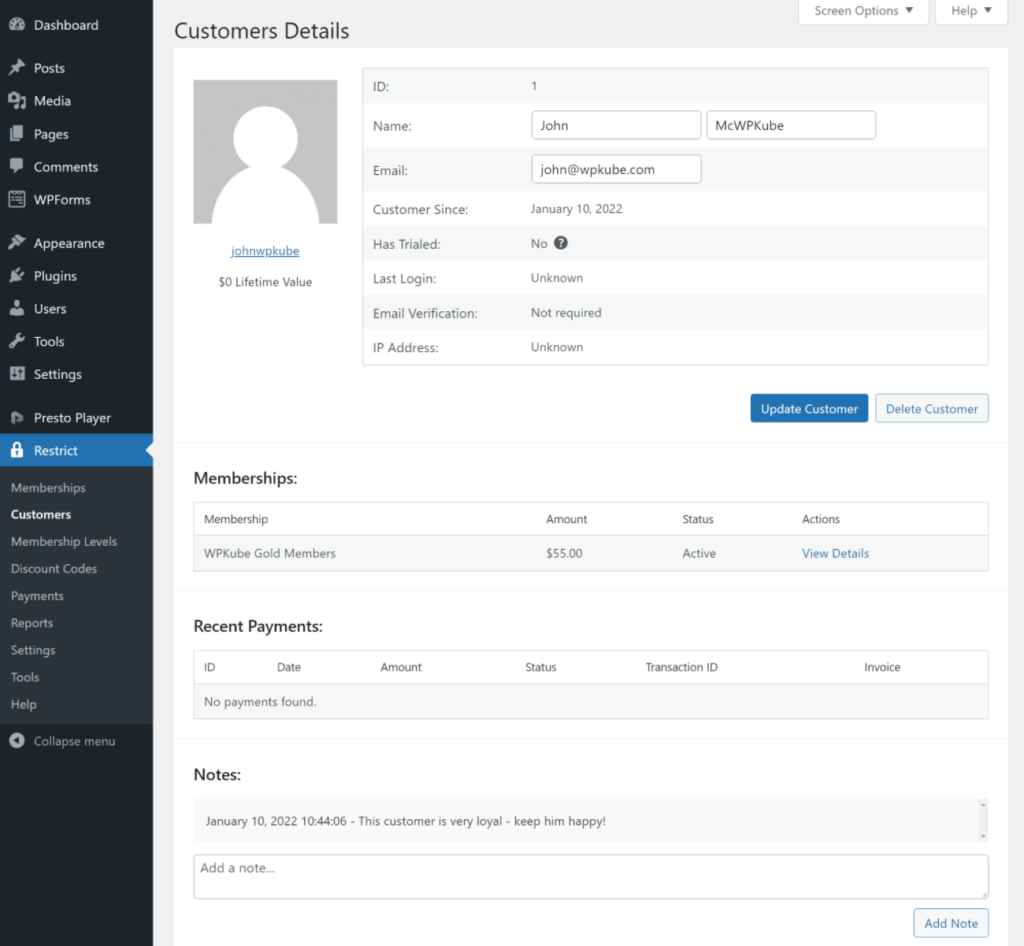Click the Plugins plug icon

(17, 276)
